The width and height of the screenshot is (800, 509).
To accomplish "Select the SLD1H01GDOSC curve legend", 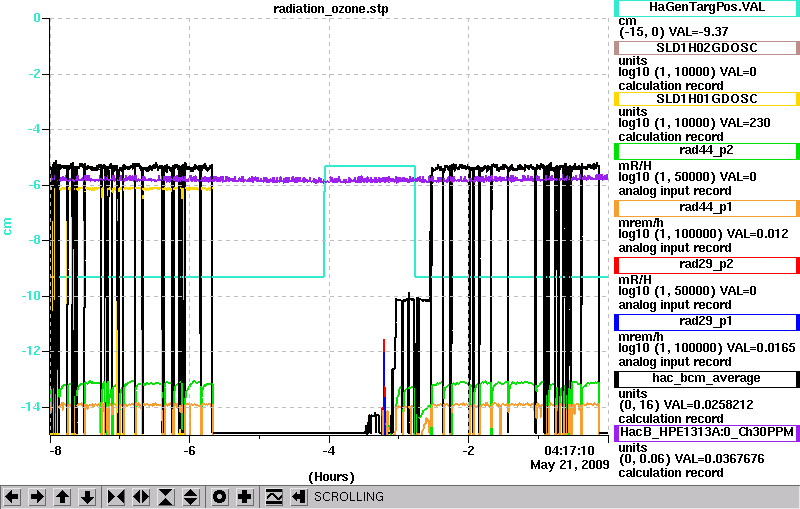I will tap(707, 99).
